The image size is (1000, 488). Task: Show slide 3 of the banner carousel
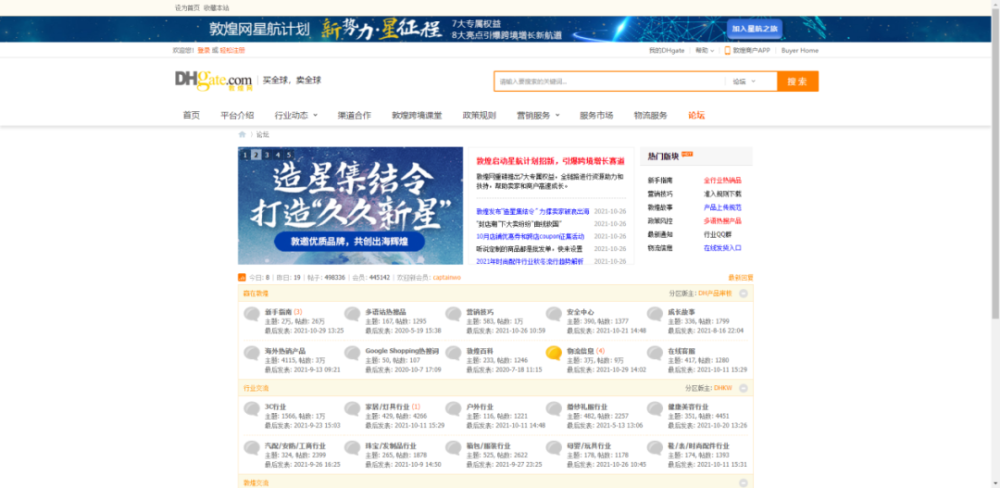pos(267,154)
